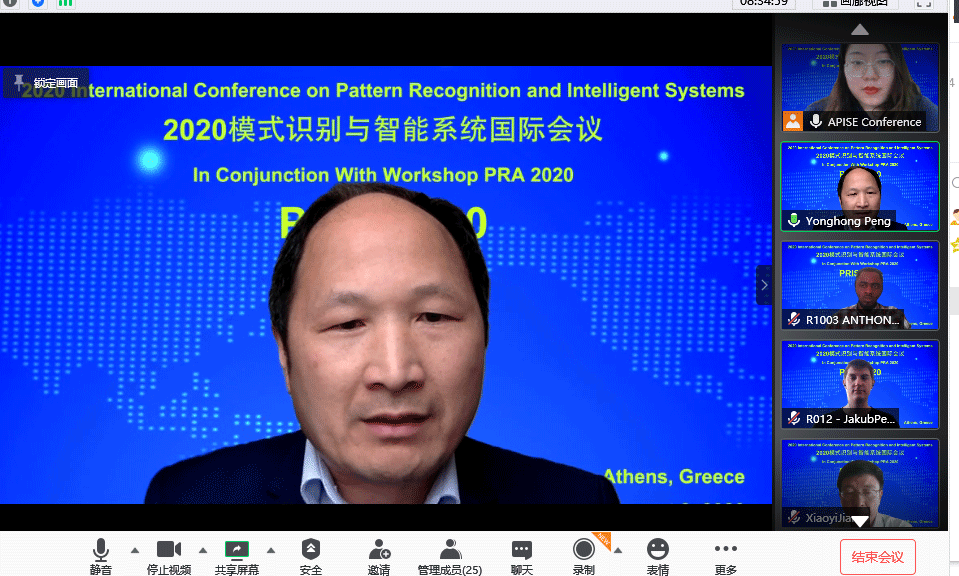Image resolution: width=959 pixels, height=576 pixels.
Task: Switch to Gallery View (画廊视图)
Action: coord(853,3)
